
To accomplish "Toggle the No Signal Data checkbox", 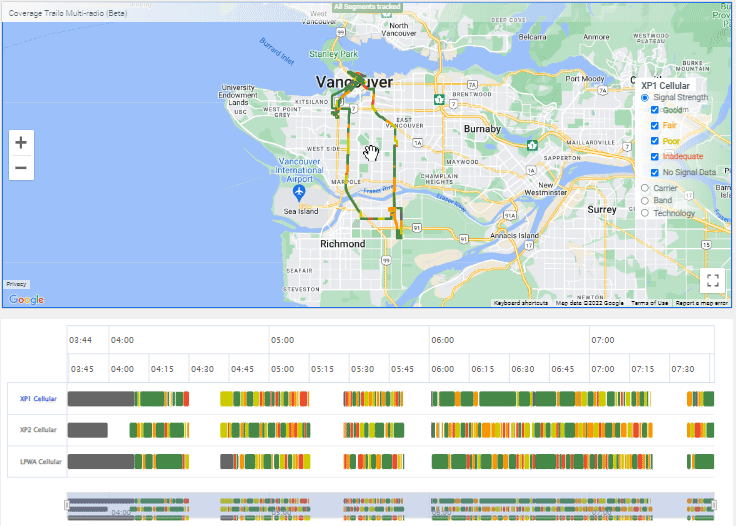I will 655,172.
